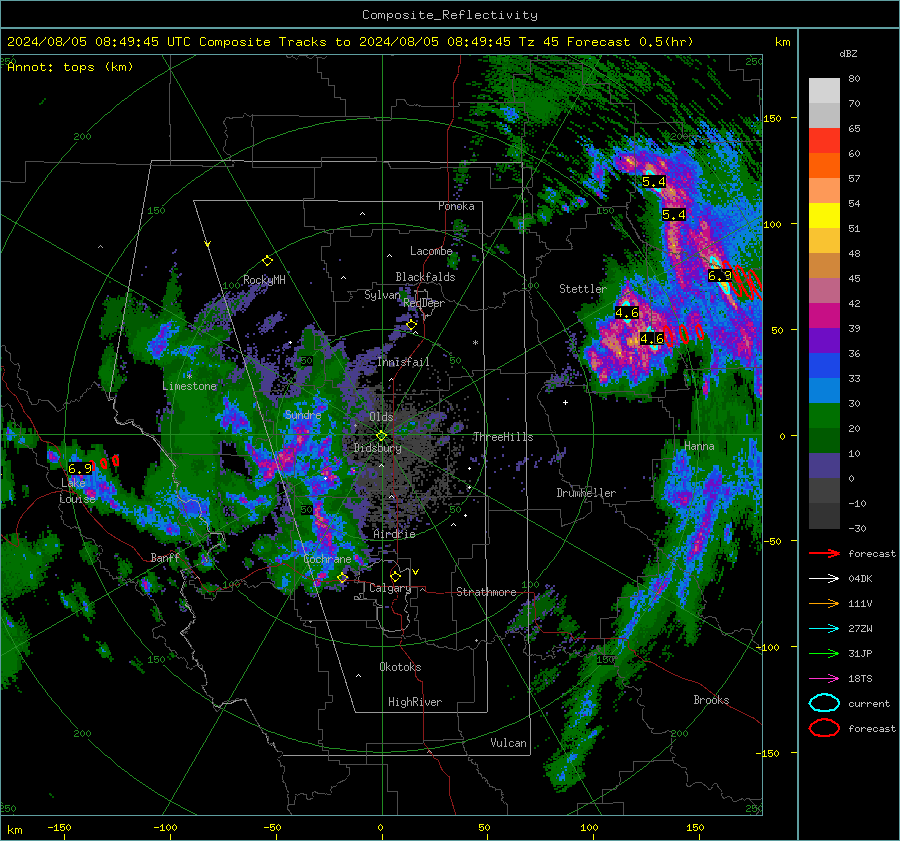Click the yellow radar-center diamond near Didsbury
Image resolution: width=900 pixels, height=841 pixels.
tap(381, 436)
